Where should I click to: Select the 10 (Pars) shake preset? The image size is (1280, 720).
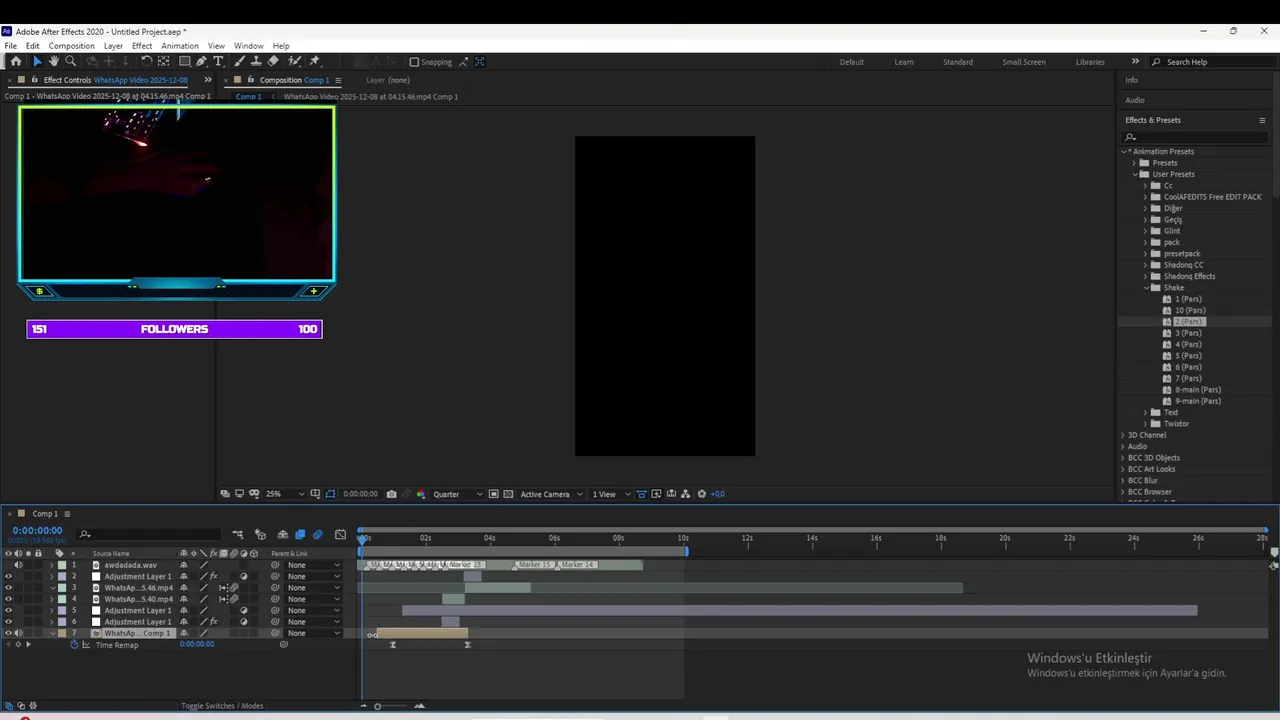(x=1189, y=311)
